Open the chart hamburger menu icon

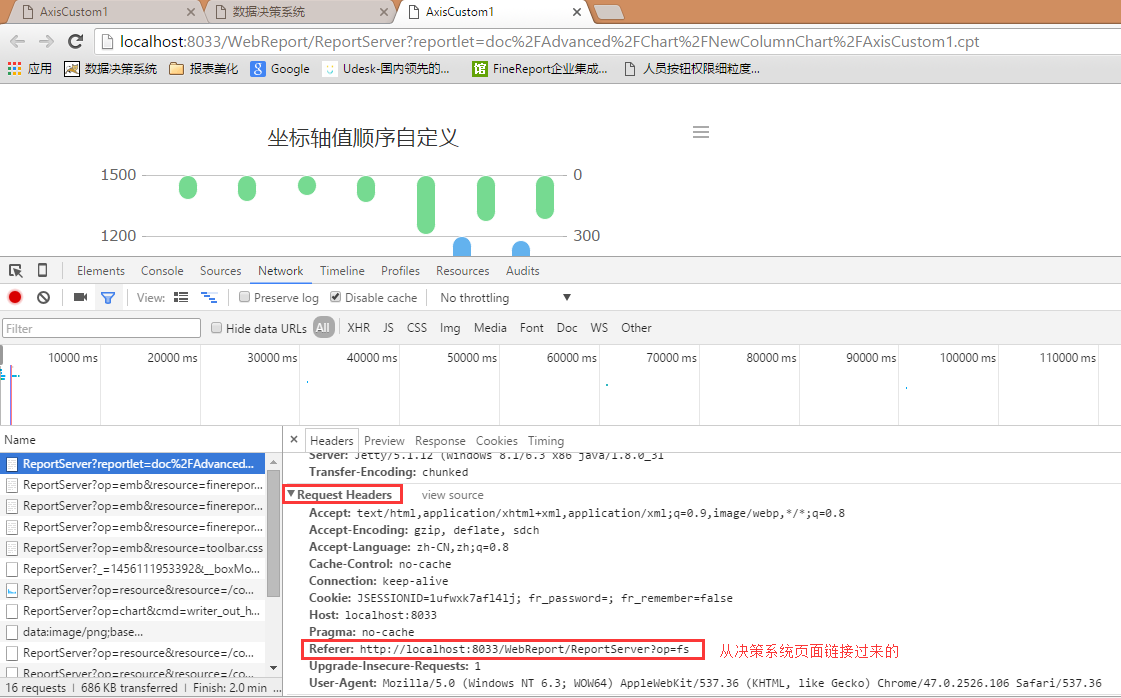(701, 132)
